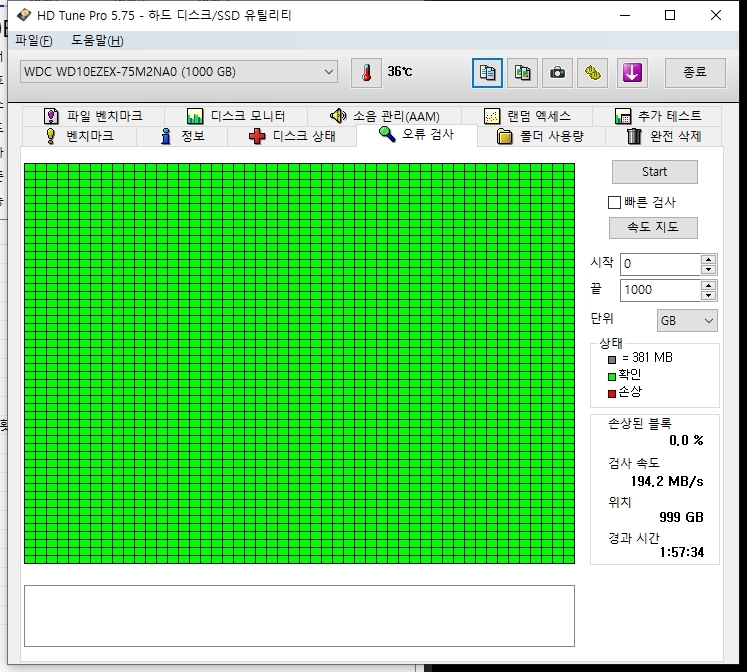
Task: Click the 194.2 MB/s scan speed value
Action: 667,481
